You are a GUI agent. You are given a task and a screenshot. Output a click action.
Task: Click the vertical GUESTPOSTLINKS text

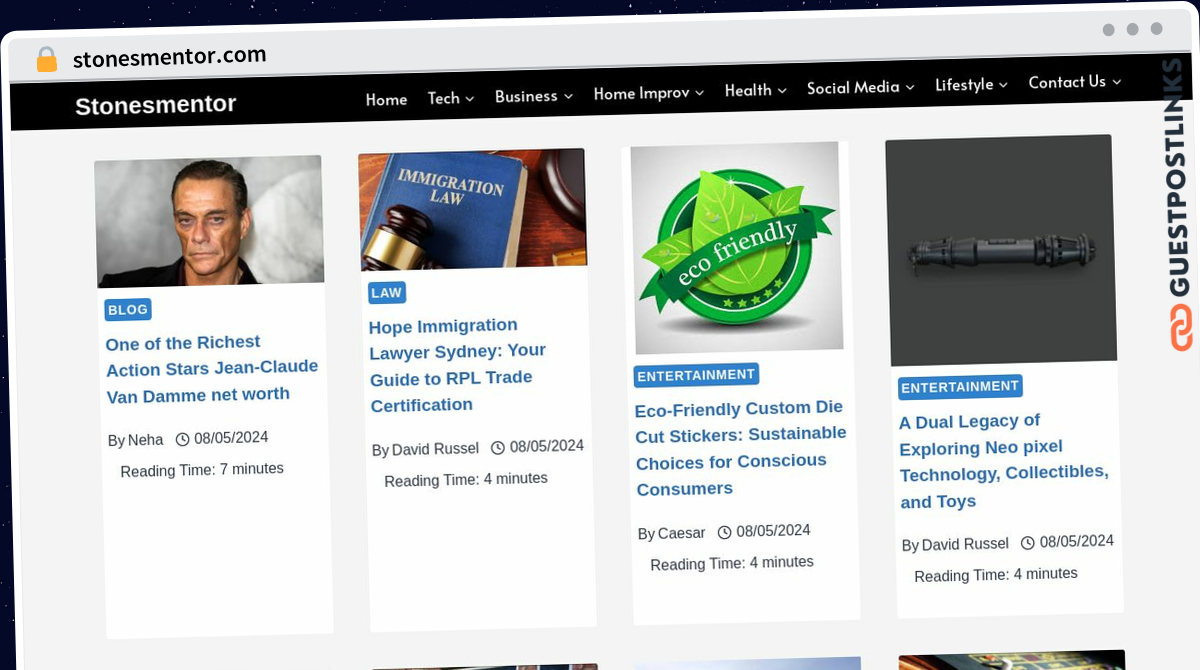[x=1176, y=177]
